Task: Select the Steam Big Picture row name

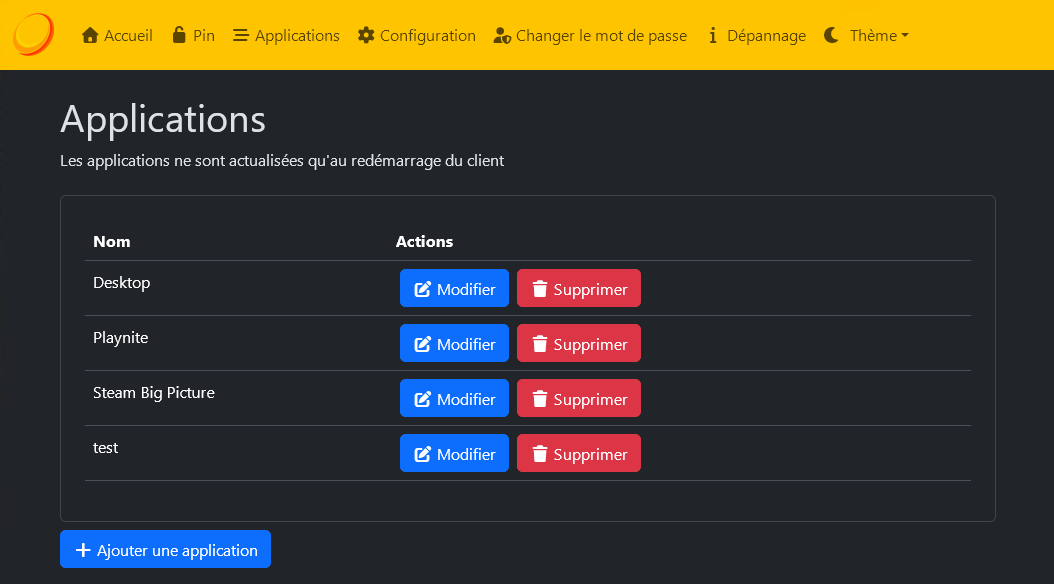Action: pyautogui.click(x=154, y=393)
